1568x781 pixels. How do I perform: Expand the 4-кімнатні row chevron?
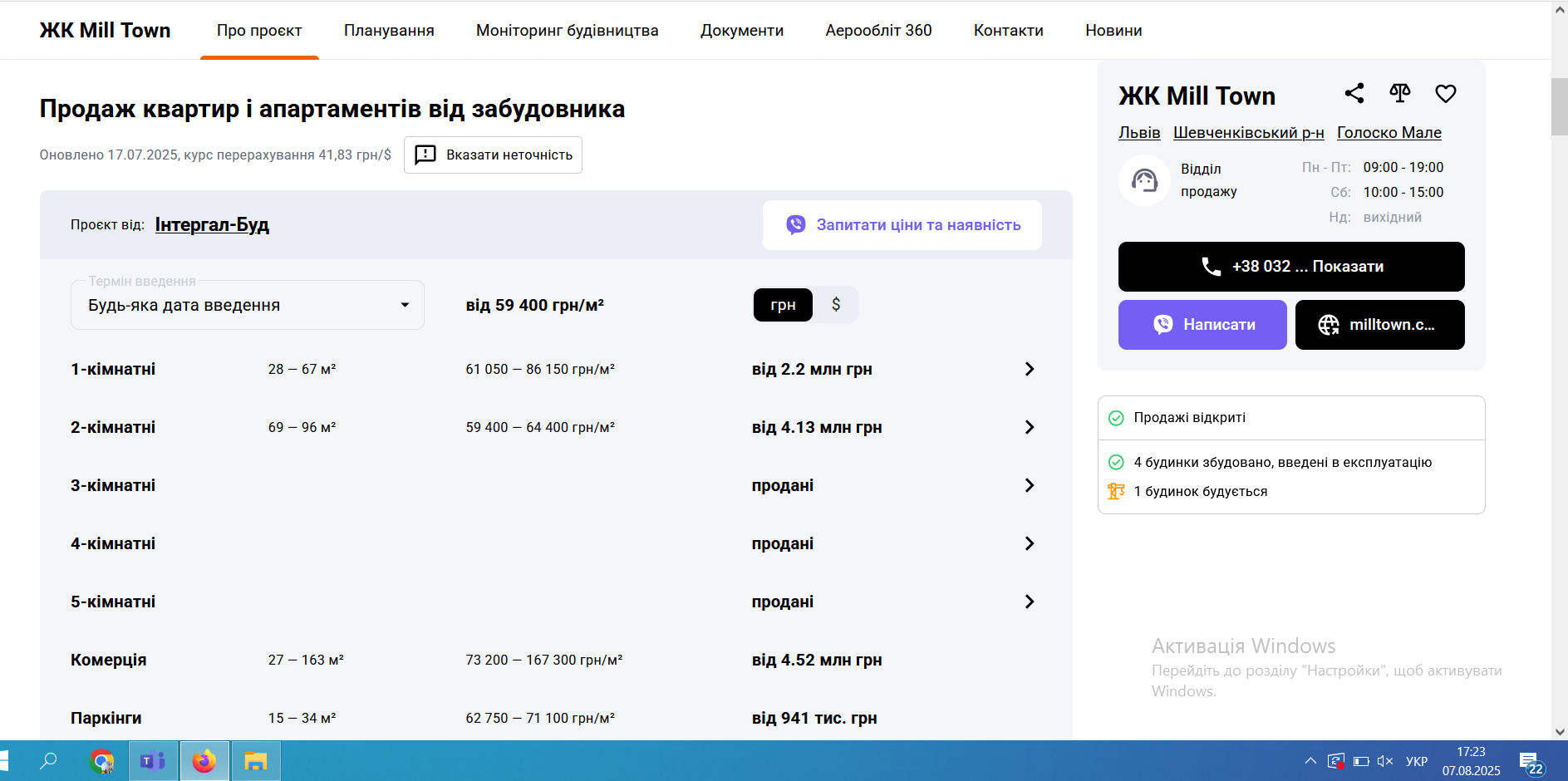click(x=1030, y=543)
